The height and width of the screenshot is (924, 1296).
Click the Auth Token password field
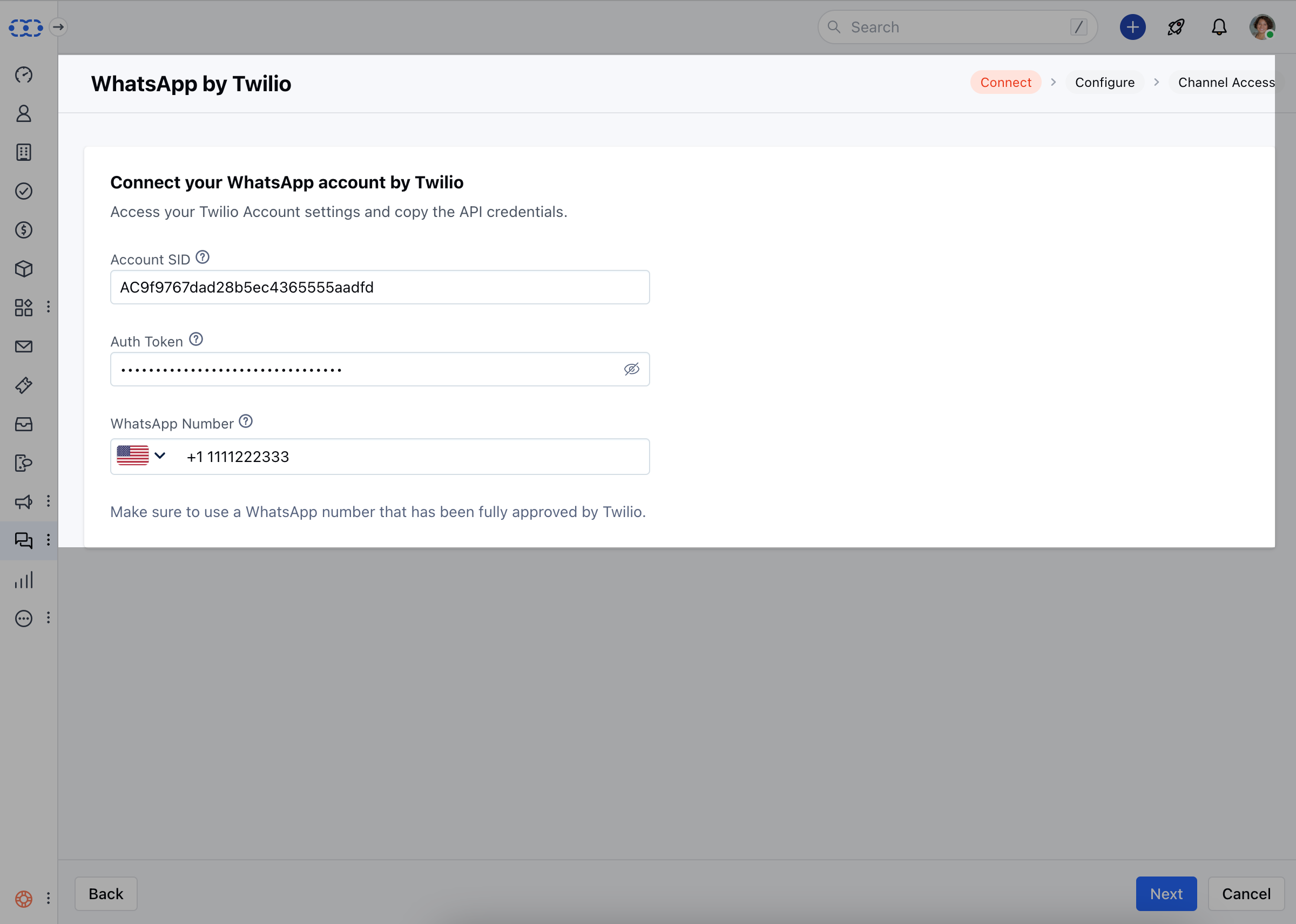coord(380,369)
